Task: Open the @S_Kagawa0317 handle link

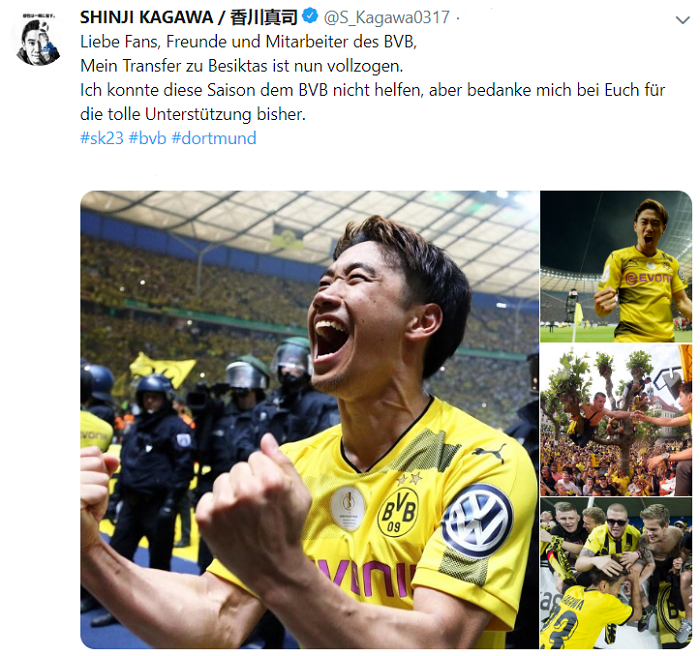Action: tap(387, 17)
